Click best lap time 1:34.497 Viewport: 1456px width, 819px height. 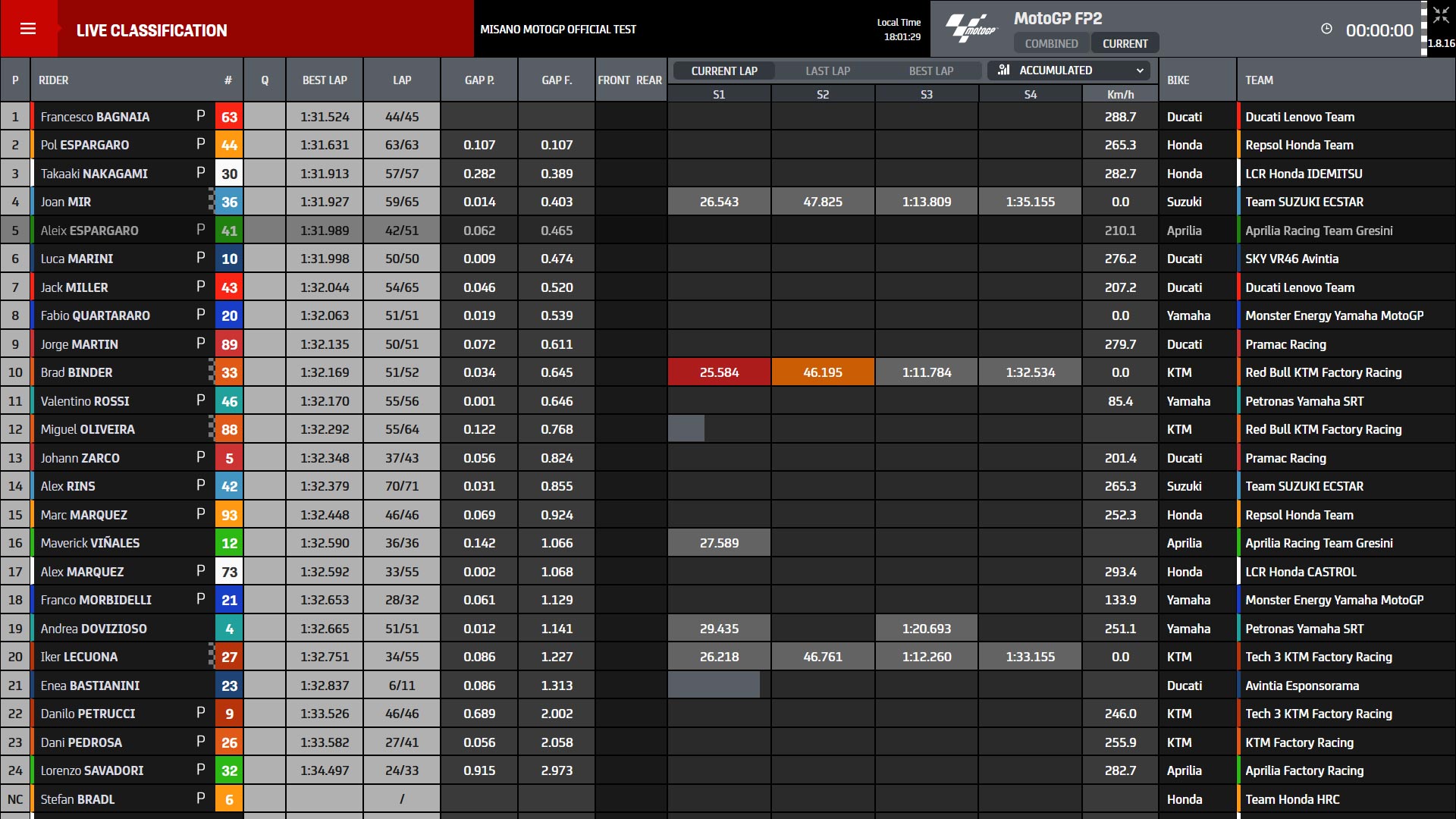325,770
